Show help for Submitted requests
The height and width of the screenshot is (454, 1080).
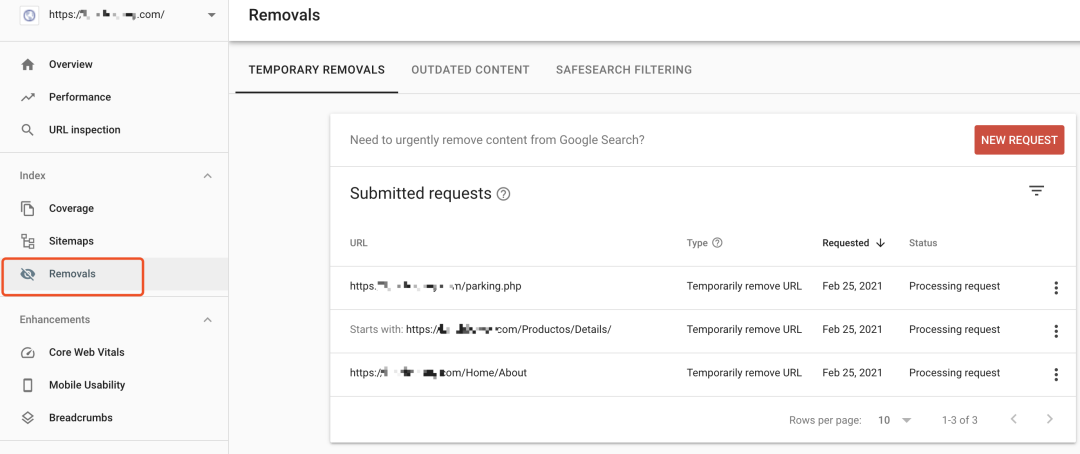coord(503,194)
